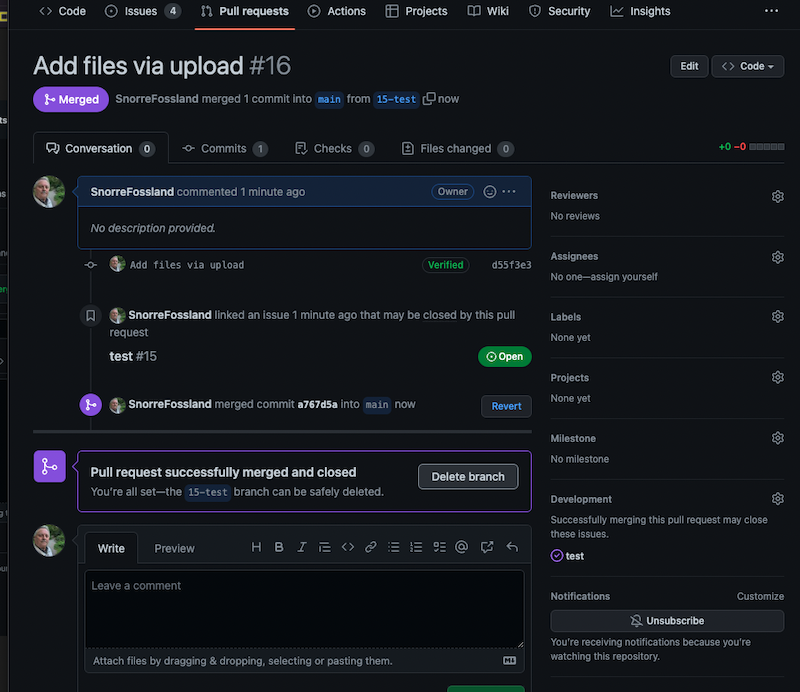Open the Pull requests tab
Screen dimensions: 800x692
[245, 11]
